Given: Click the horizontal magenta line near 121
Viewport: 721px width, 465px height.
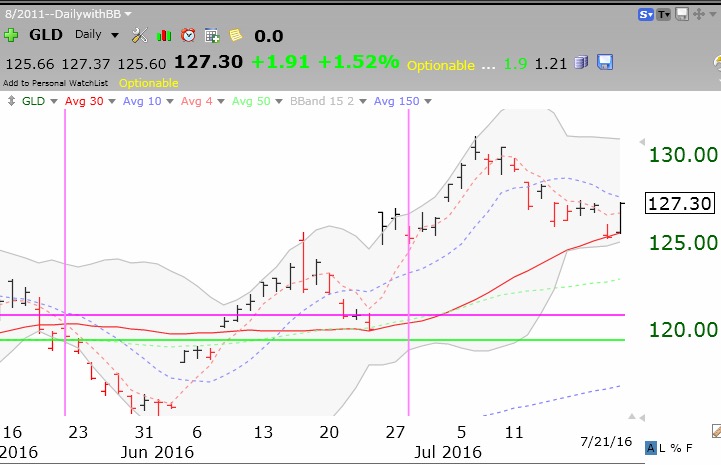Looking at the screenshot, I should click(x=313, y=315).
